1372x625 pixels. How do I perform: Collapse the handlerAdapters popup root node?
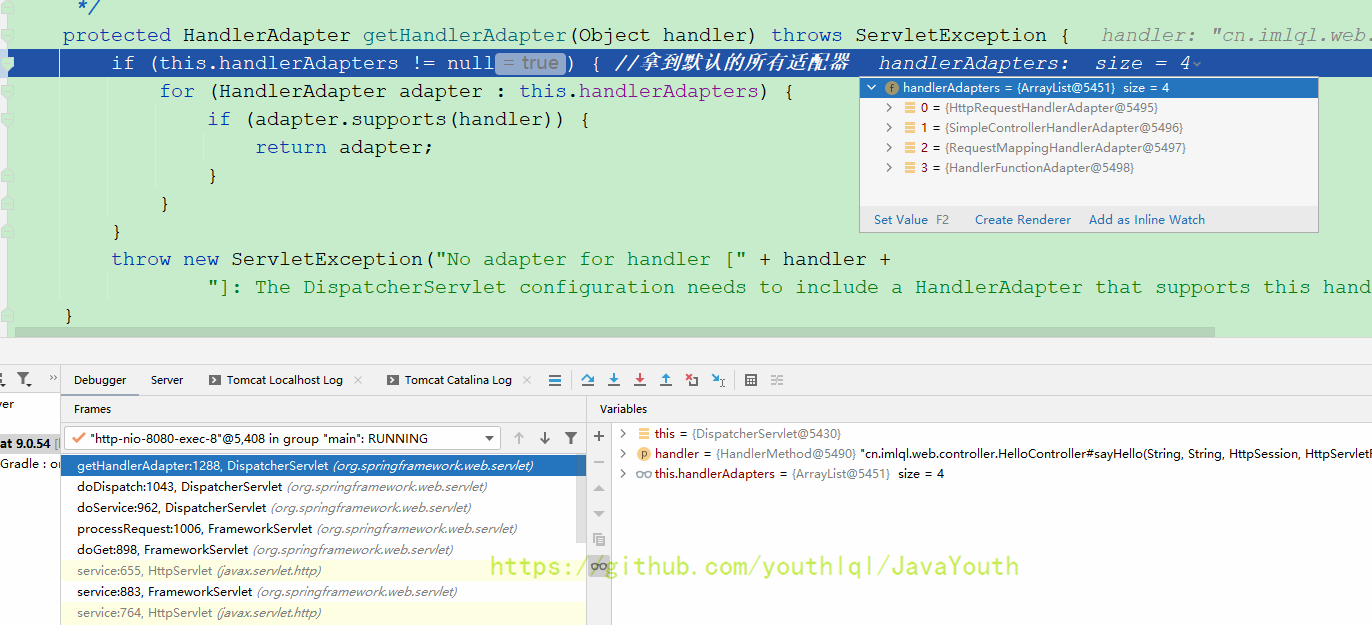(872, 88)
